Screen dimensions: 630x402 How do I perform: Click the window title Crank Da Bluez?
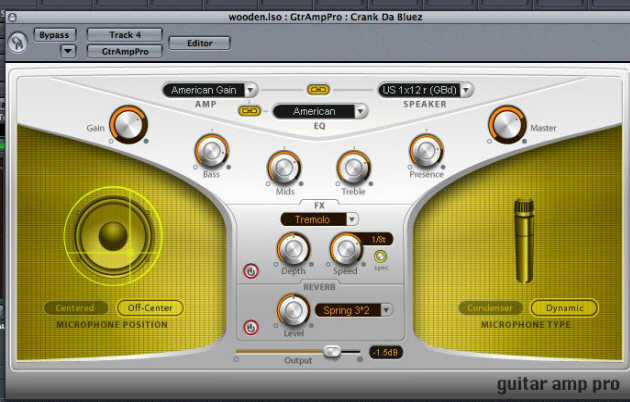386,17
